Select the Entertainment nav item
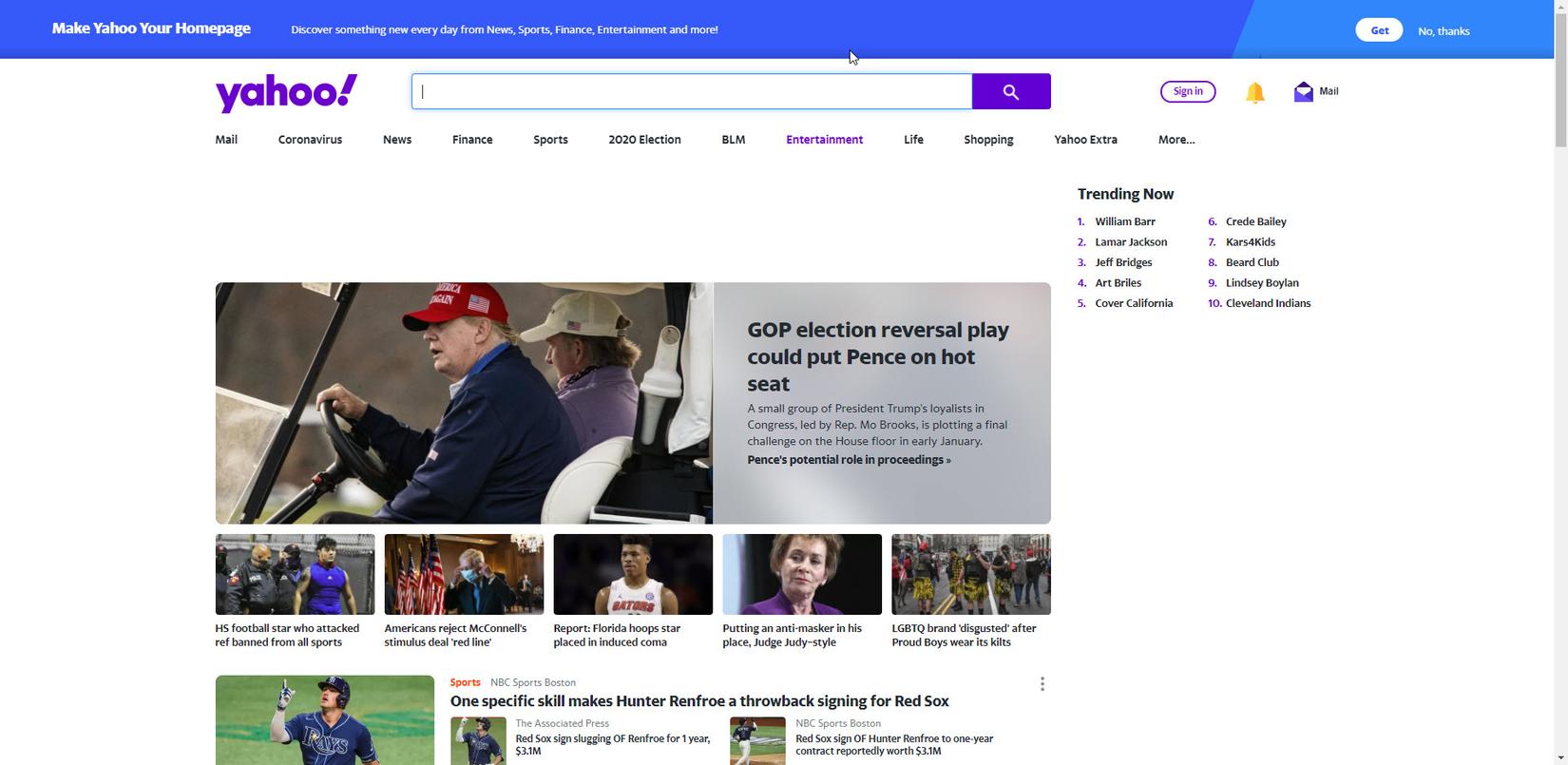This screenshot has height=765, width=1568. tap(824, 140)
